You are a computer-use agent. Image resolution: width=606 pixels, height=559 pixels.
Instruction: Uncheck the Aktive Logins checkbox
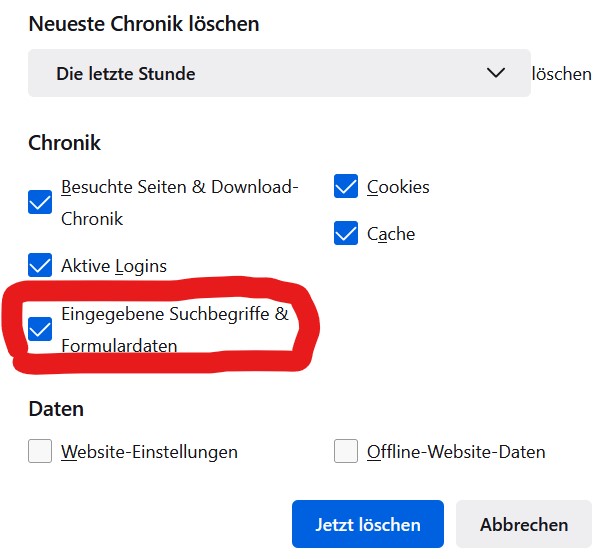40,265
